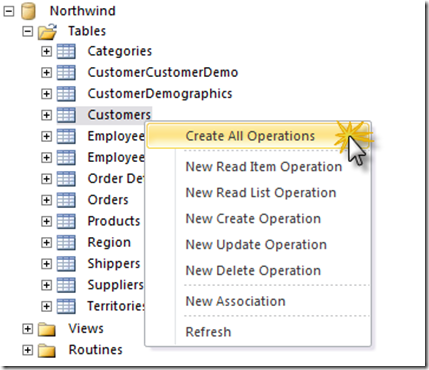Click the Northwind database cylinder icon
The width and height of the screenshot is (429, 370).
click(x=28, y=11)
